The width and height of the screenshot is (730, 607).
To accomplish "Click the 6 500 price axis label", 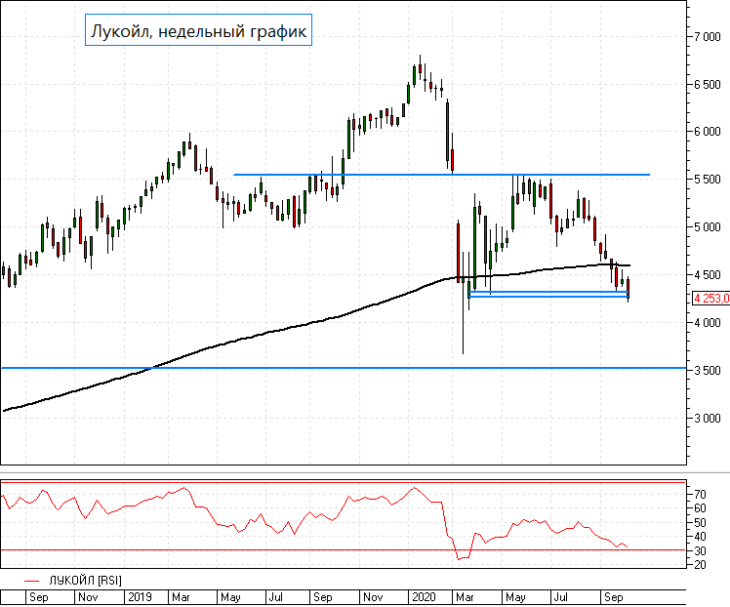I will (x=708, y=85).
